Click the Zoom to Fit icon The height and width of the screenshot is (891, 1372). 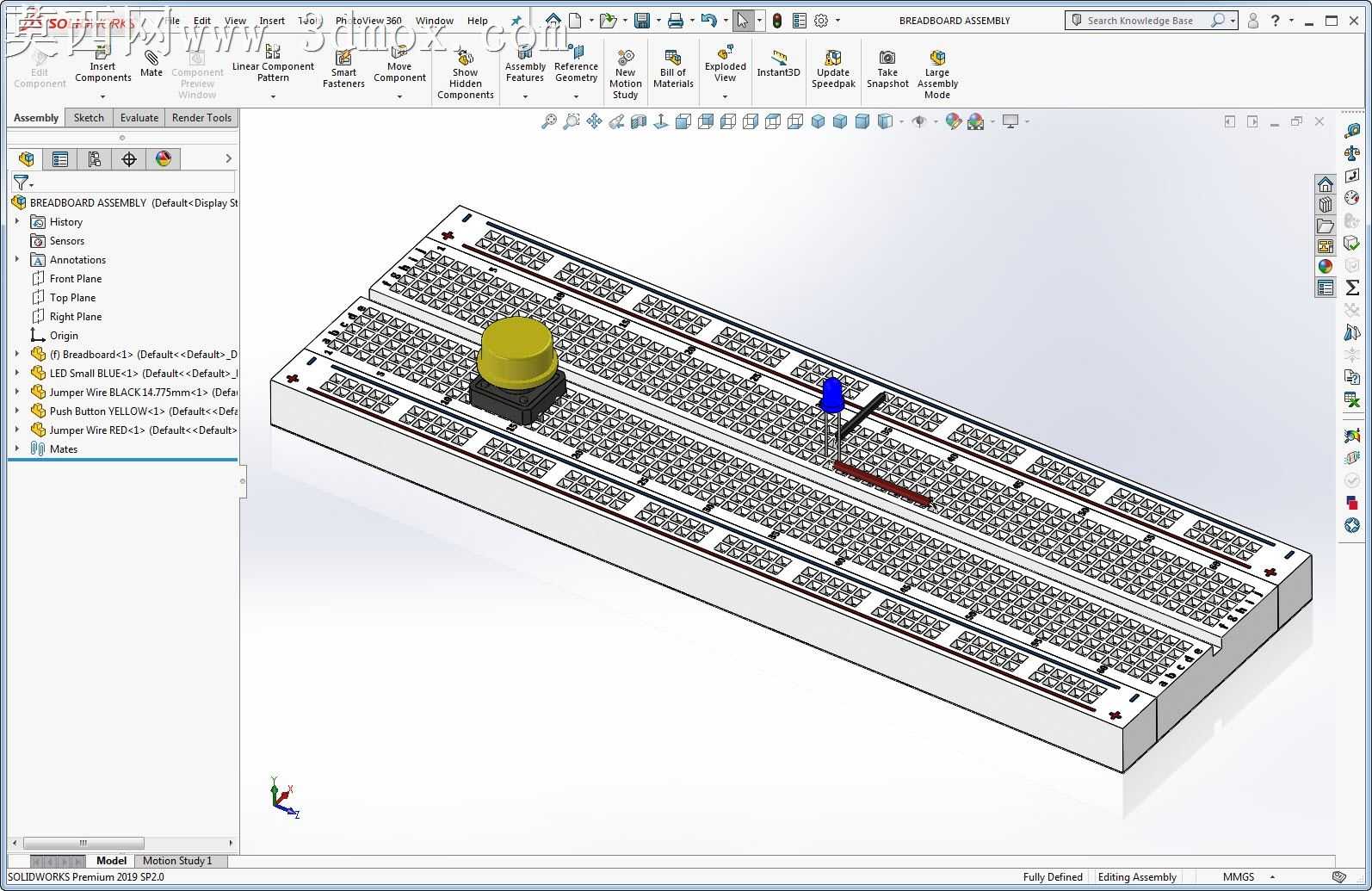548,121
